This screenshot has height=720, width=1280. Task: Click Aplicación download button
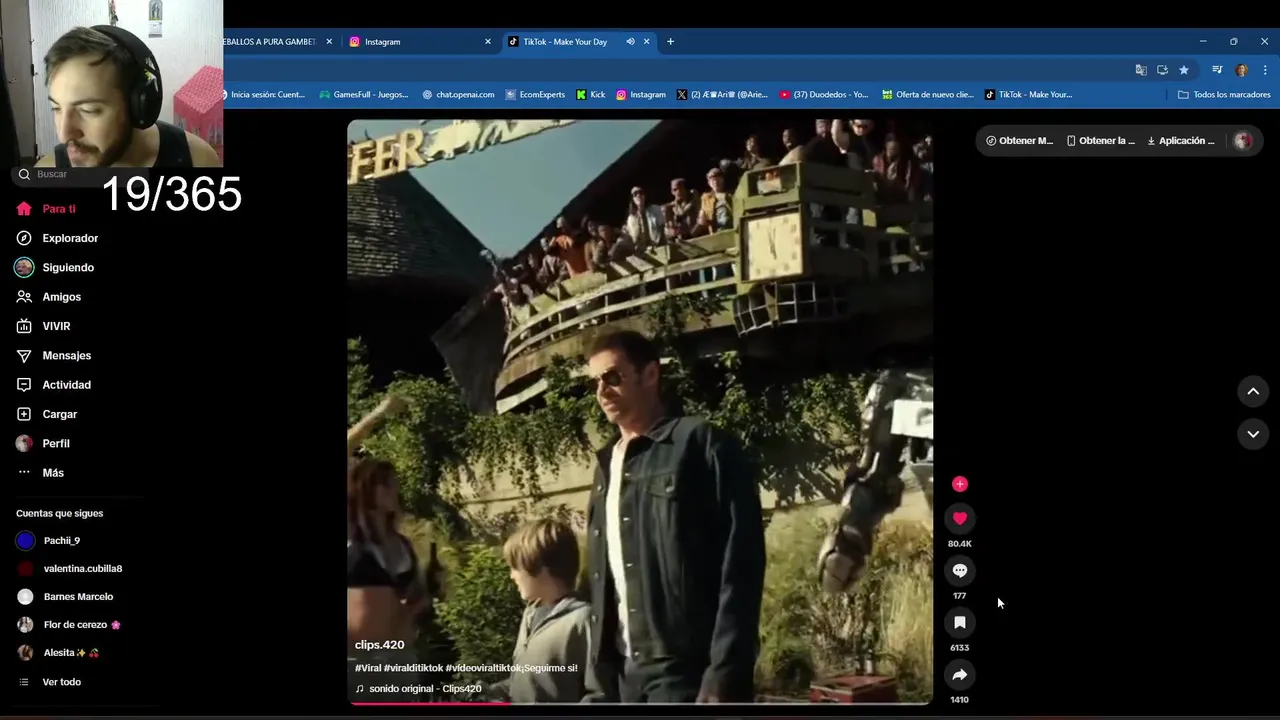1180,141
